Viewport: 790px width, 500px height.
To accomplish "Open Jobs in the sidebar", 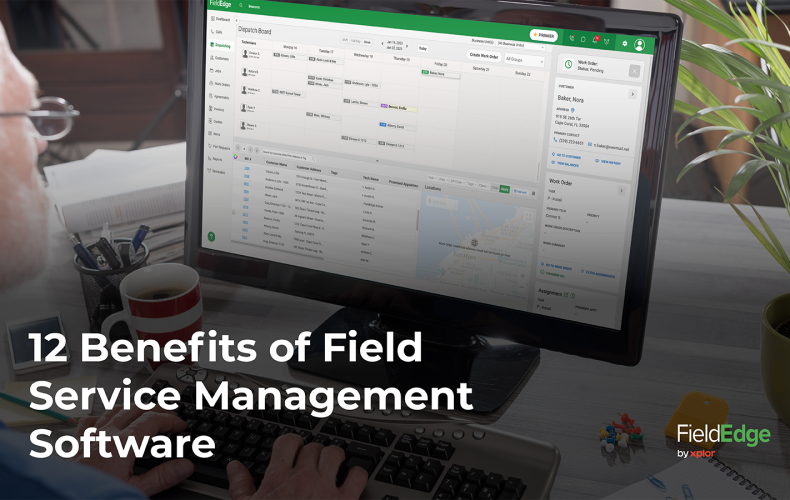I will click(x=216, y=71).
